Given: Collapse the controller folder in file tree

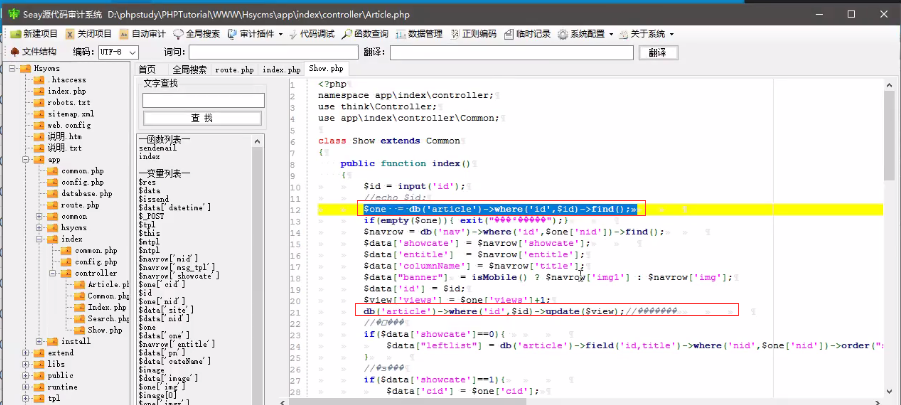Looking at the screenshot, I should [x=52, y=273].
